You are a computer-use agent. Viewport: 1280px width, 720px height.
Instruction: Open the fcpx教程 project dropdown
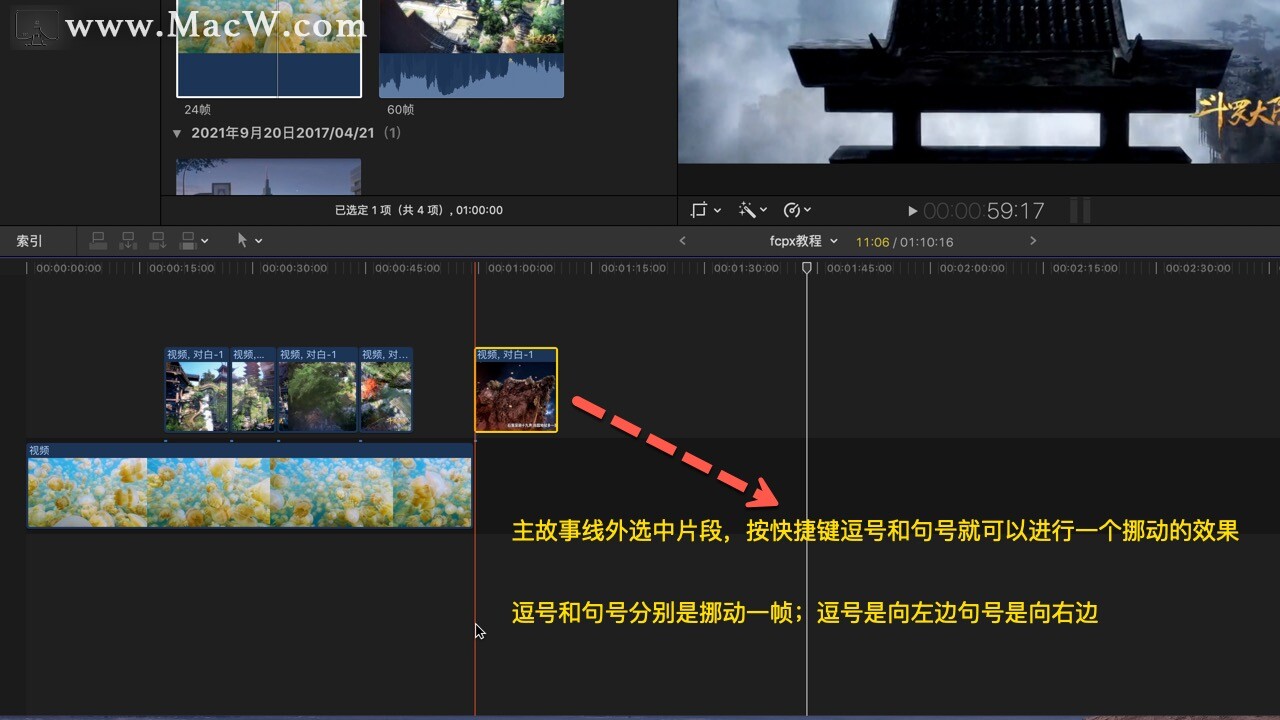[x=803, y=241]
